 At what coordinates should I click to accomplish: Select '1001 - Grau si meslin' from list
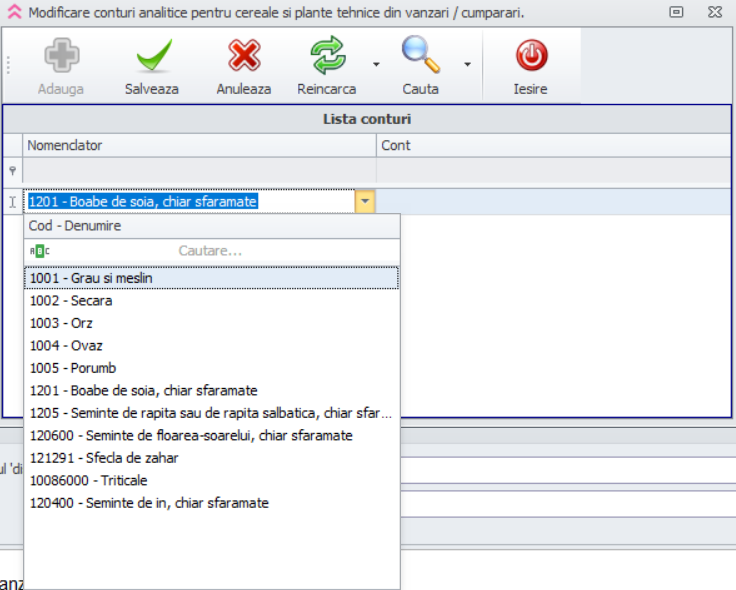click(x=91, y=278)
